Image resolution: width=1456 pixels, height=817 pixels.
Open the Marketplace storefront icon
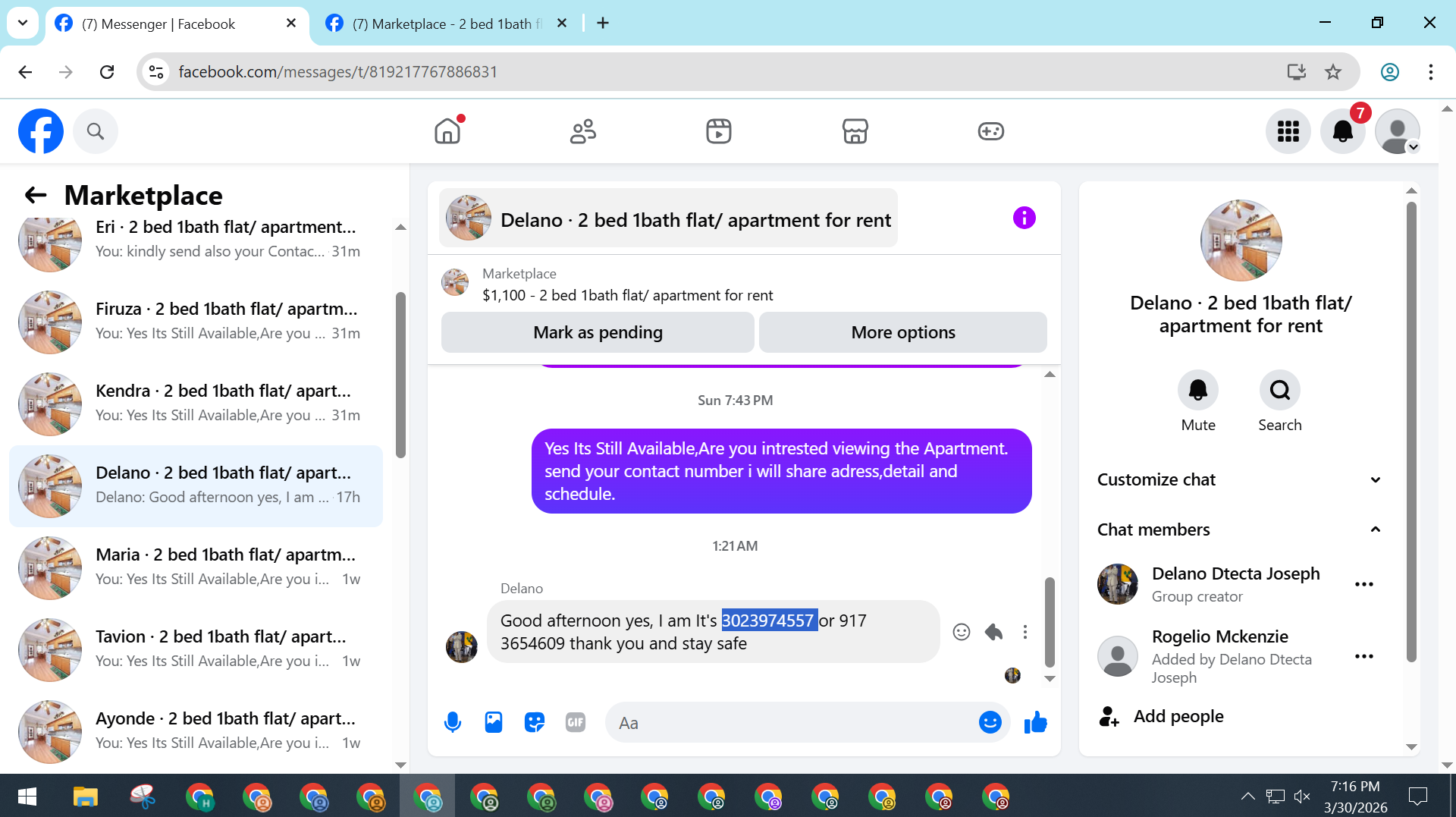point(855,131)
